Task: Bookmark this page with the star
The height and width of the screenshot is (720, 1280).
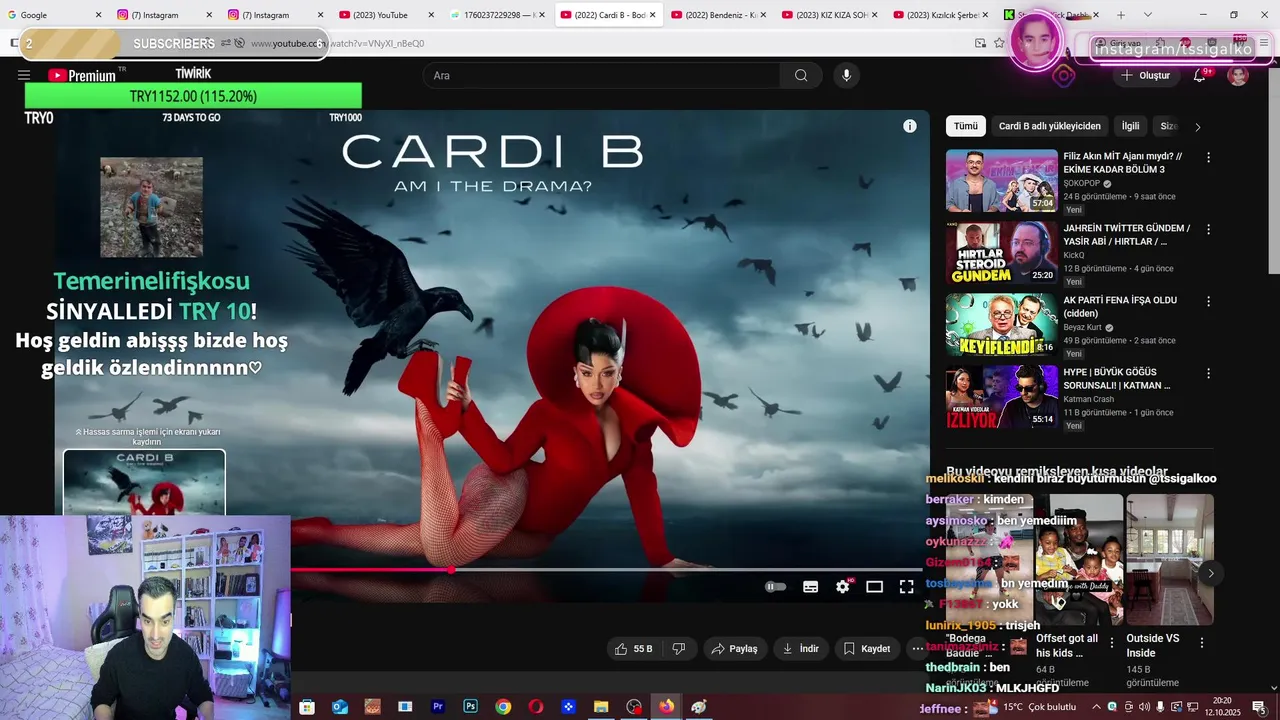Action: coord(999,43)
